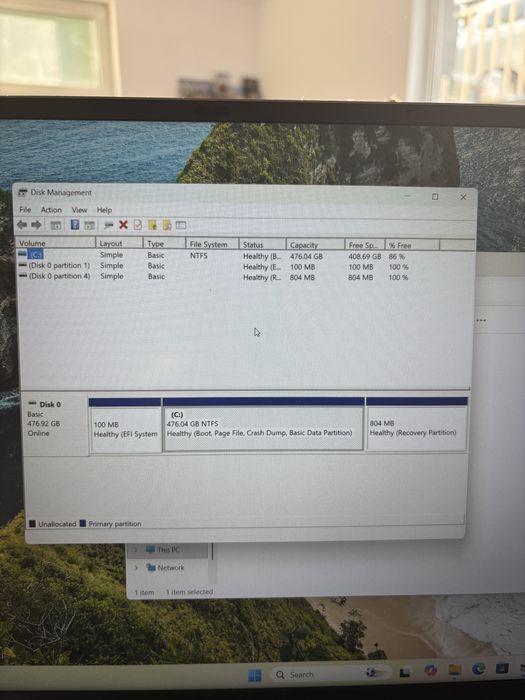
Task: Click the taskbar Search box
Action: (330, 674)
